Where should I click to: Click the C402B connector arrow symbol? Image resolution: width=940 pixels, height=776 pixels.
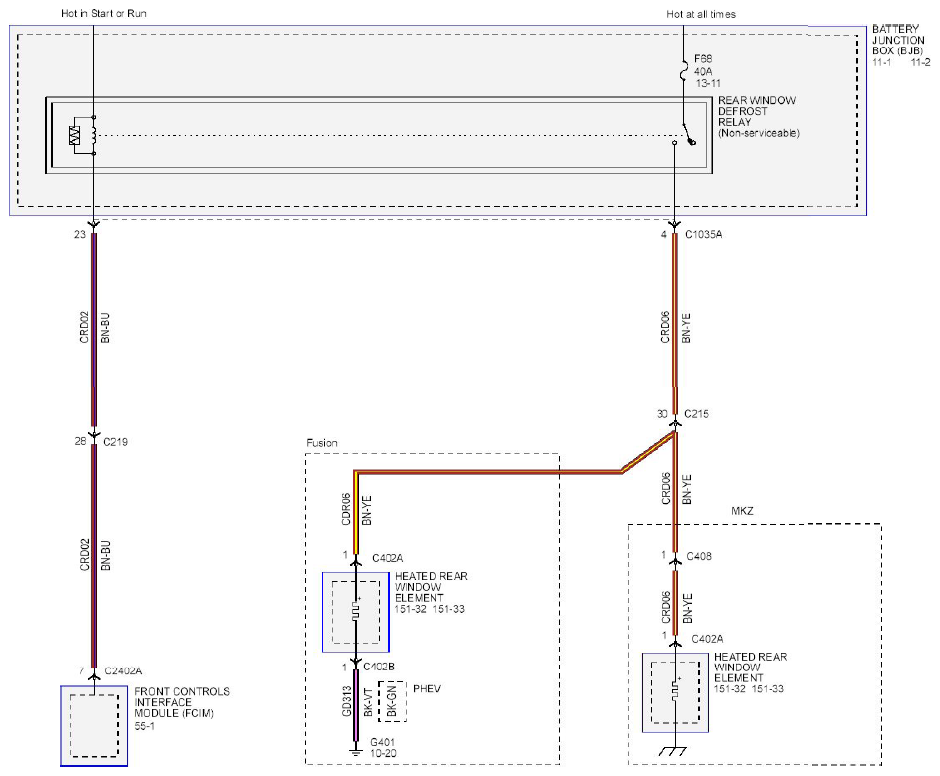tap(356, 662)
